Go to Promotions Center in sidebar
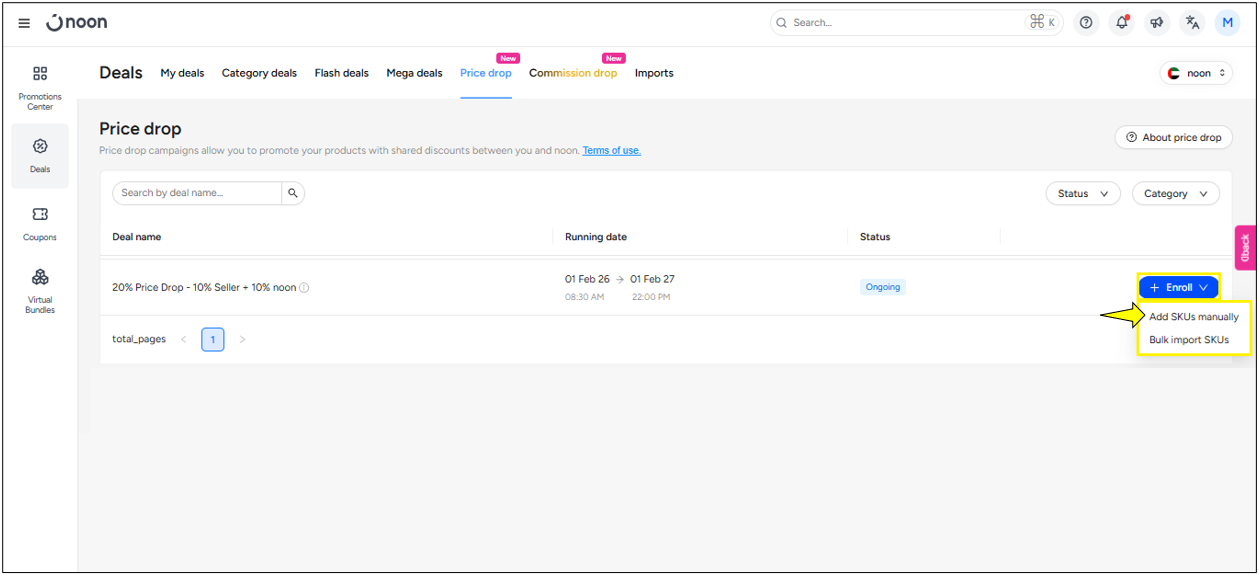This screenshot has width=1259, height=575. pos(40,87)
